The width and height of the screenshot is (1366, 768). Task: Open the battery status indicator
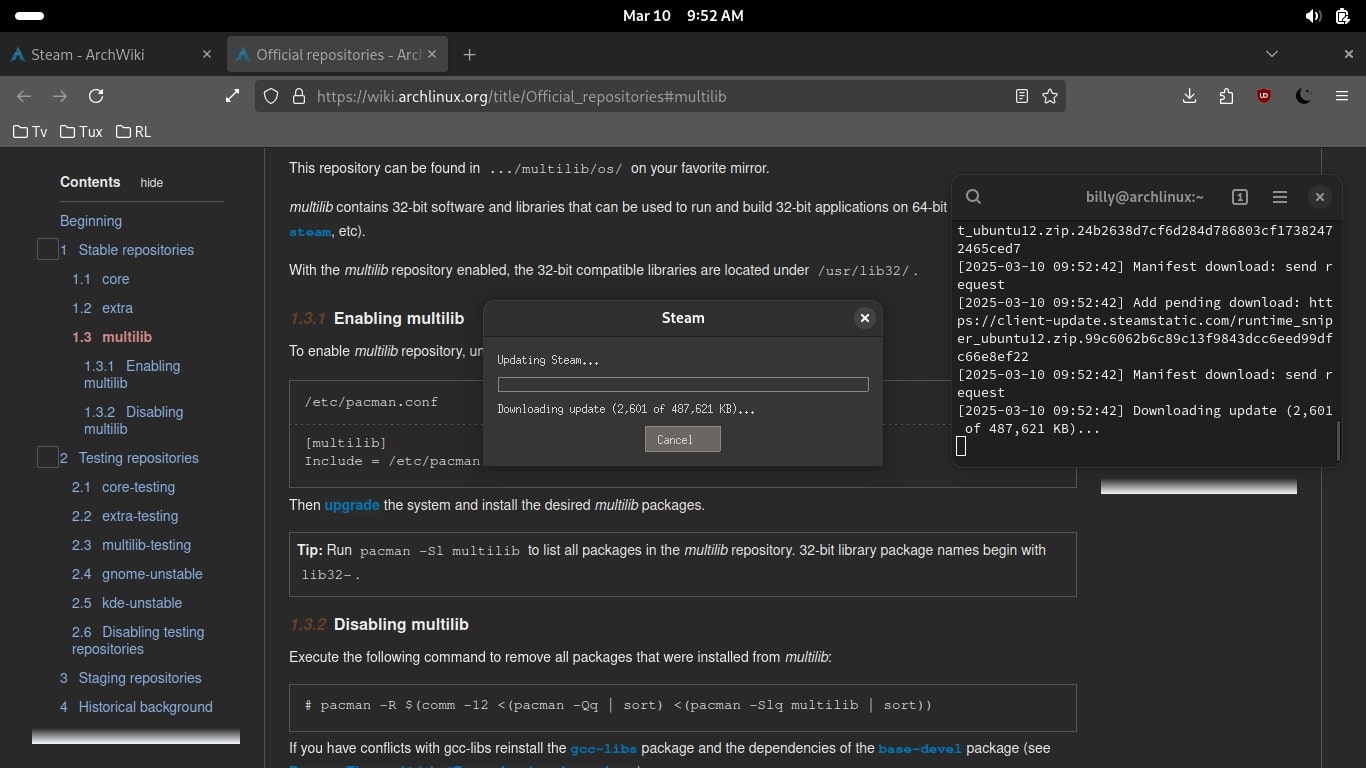point(1342,16)
